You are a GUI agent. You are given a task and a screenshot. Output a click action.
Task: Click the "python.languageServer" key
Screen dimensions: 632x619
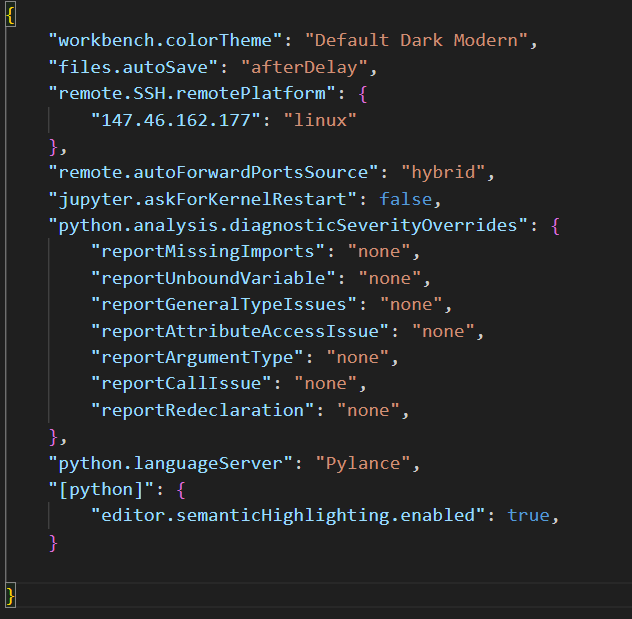170,463
